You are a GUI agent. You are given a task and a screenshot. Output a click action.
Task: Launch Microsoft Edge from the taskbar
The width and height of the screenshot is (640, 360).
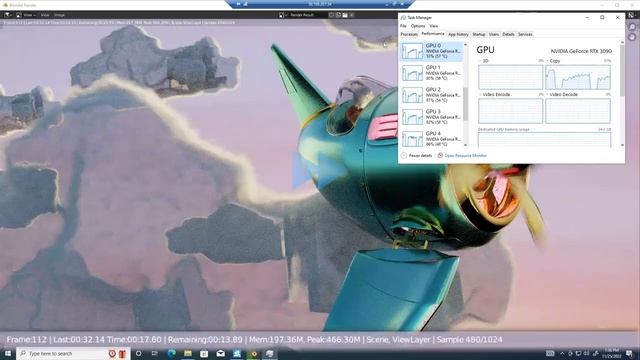click(x=171, y=353)
